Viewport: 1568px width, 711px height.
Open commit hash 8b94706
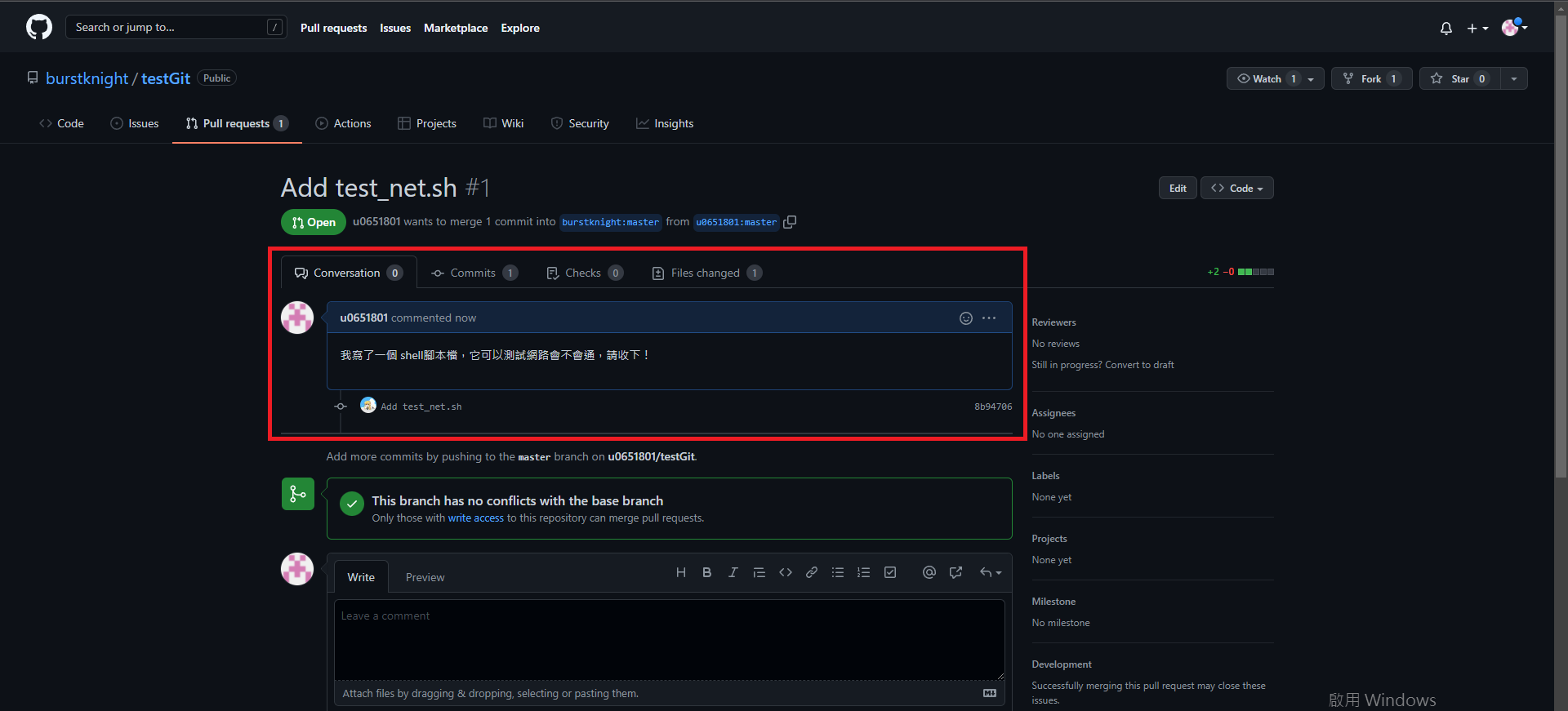[993, 407]
